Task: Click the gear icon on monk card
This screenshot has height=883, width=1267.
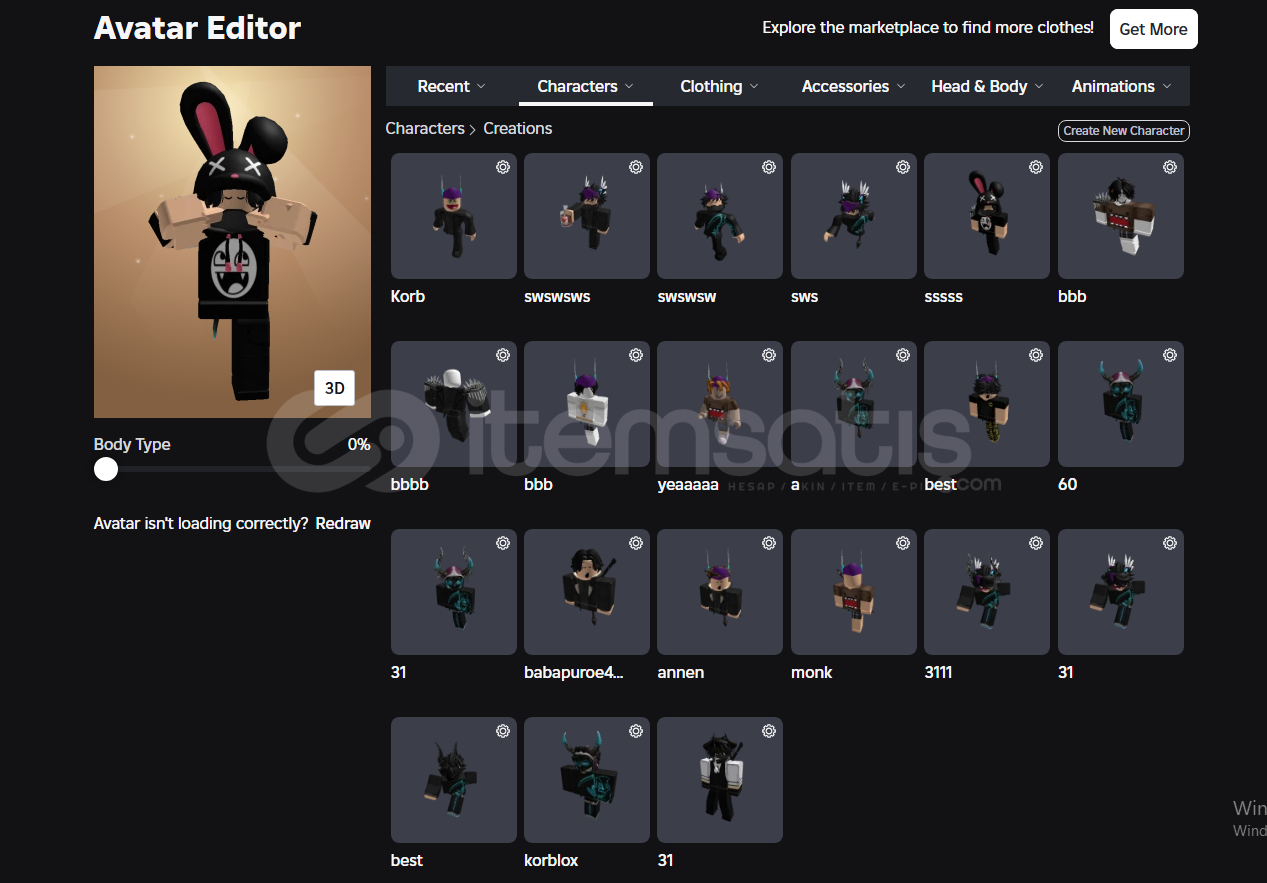Action: coord(903,543)
